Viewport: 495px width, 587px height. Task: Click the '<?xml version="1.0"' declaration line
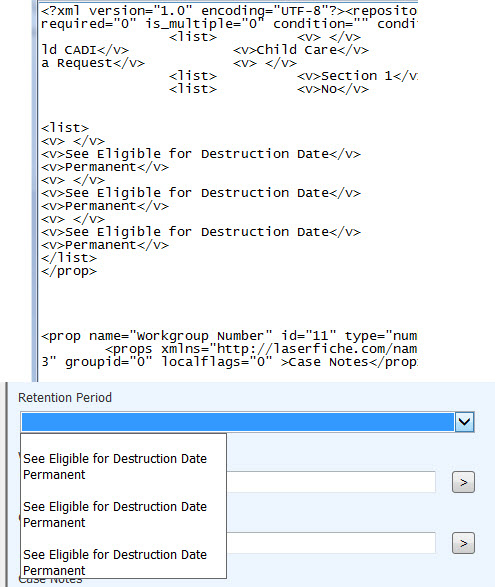coord(229,11)
